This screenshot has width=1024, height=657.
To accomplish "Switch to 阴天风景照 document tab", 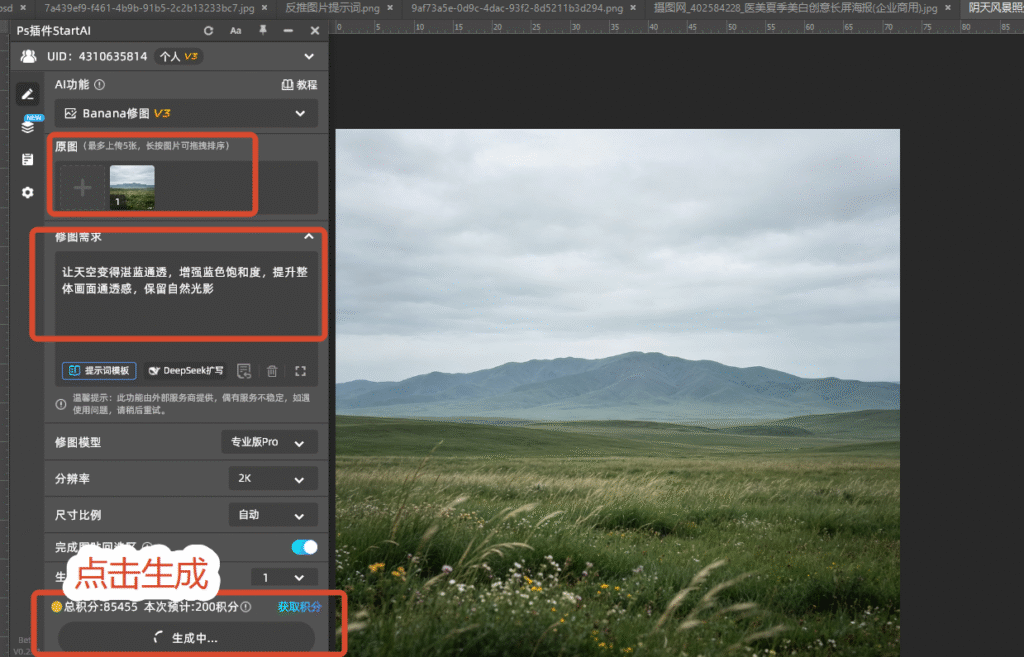I will tap(995, 8).
